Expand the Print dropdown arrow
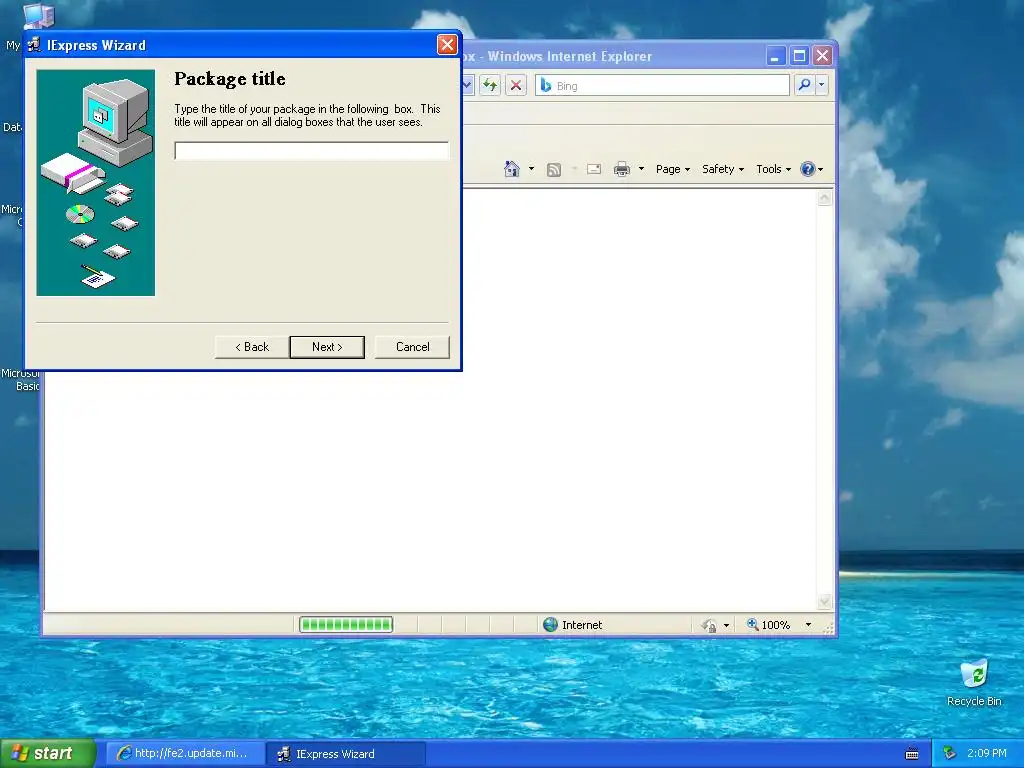 [x=641, y=169]
